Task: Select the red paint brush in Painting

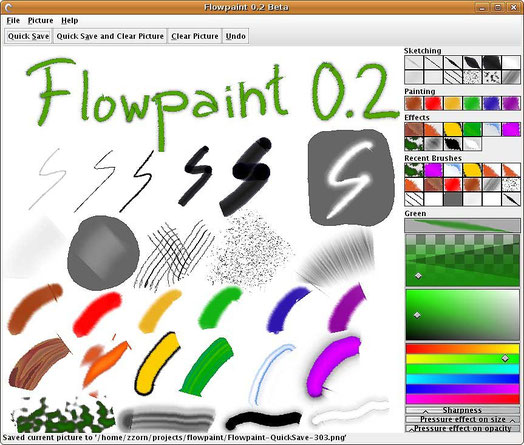Action: click(x=433, y=104)
